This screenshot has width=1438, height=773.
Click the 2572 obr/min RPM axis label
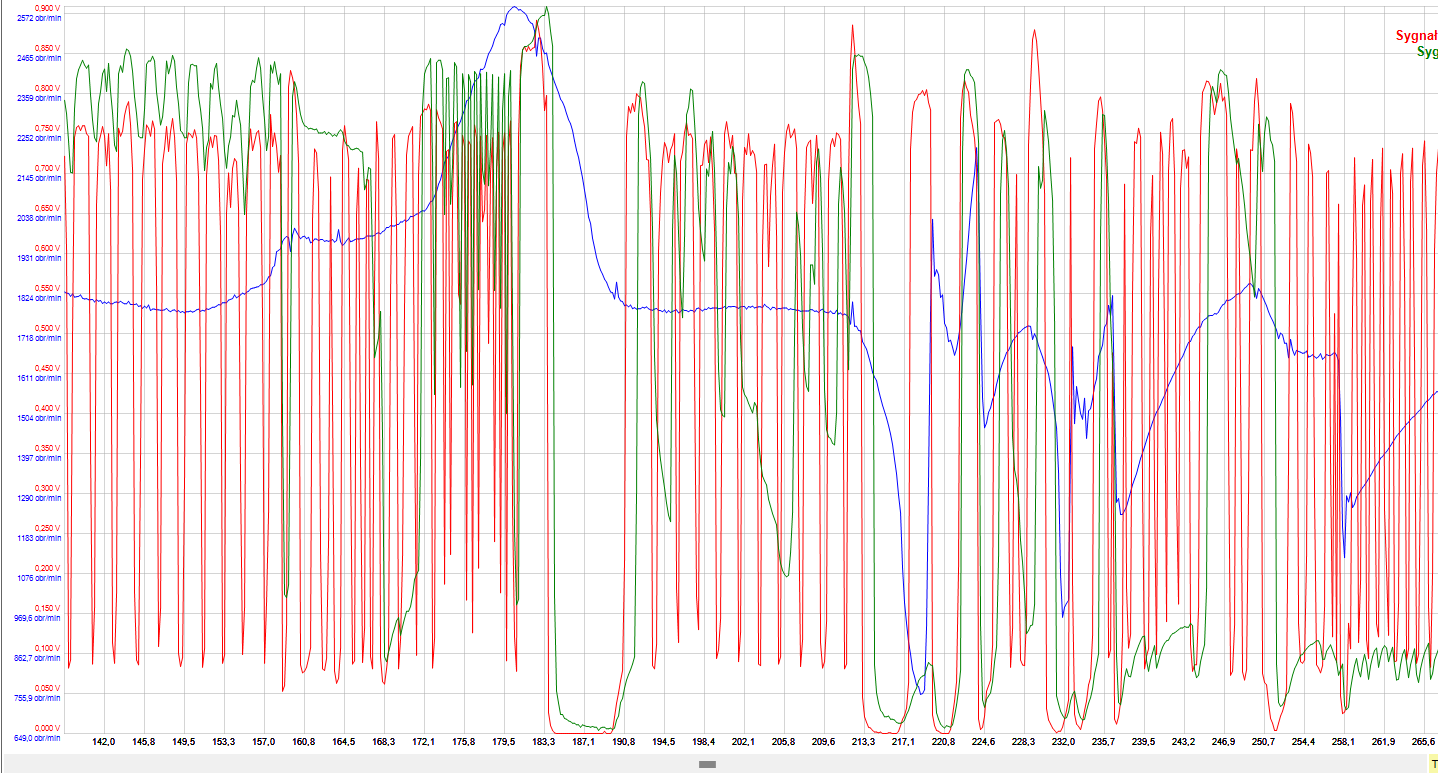tap(39, 18)
